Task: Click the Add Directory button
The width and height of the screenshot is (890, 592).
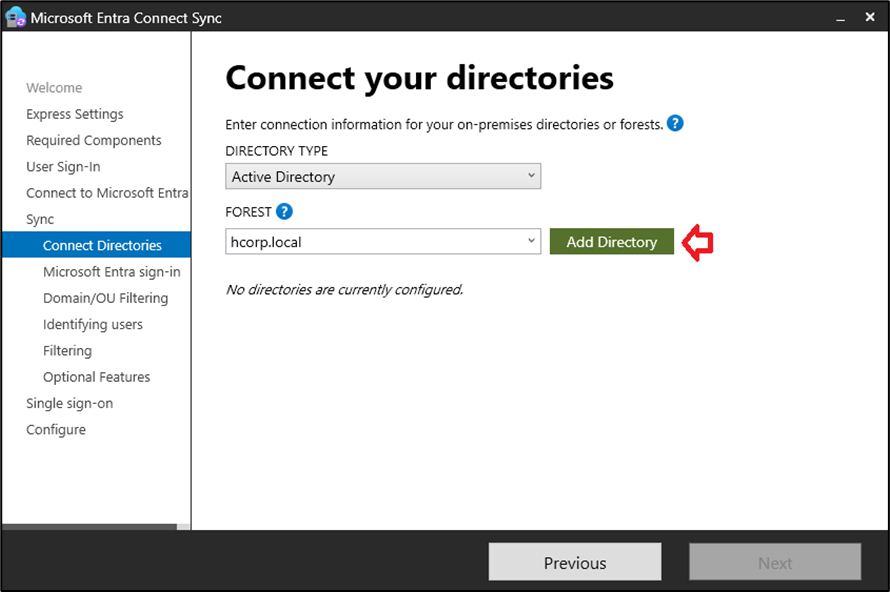Action: pyautogui.click(x=611, y=241)
